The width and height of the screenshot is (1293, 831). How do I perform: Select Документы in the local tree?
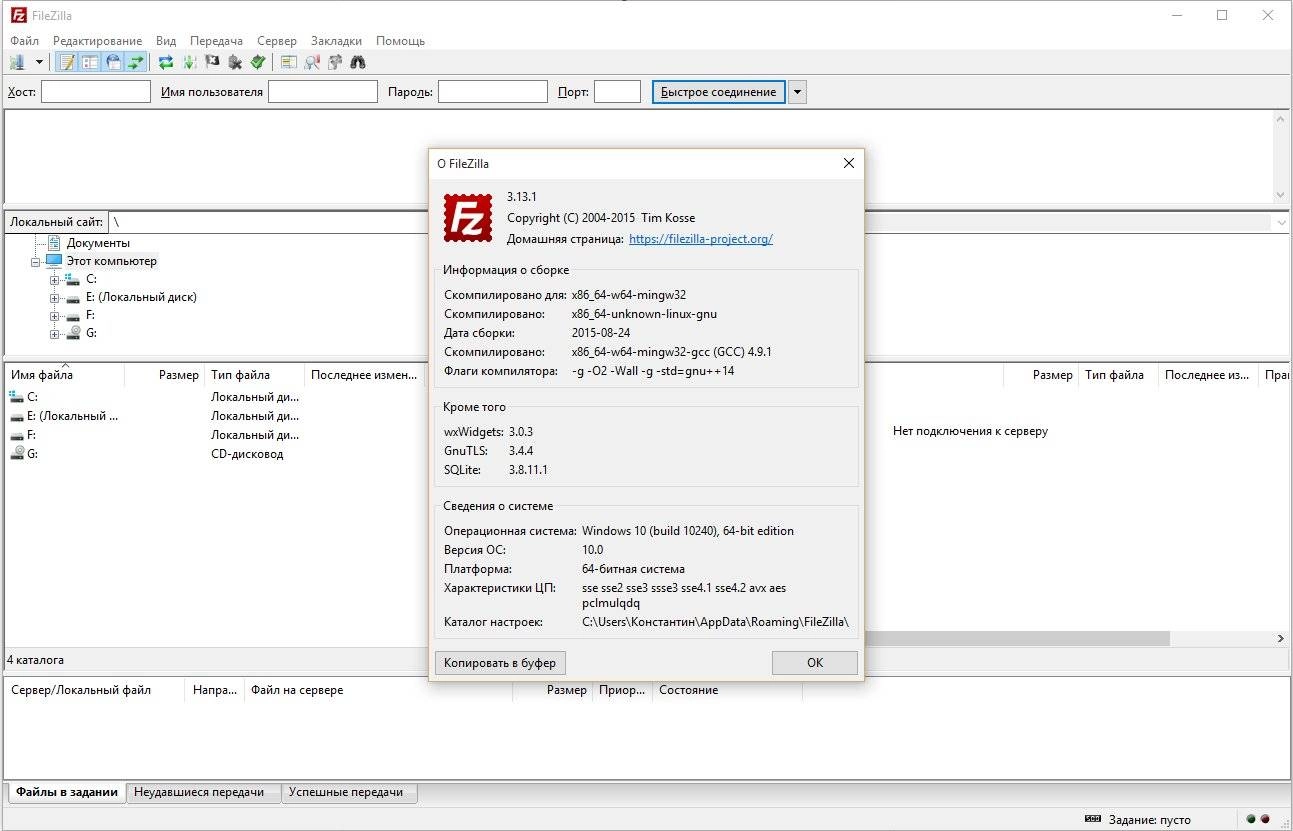98,243
